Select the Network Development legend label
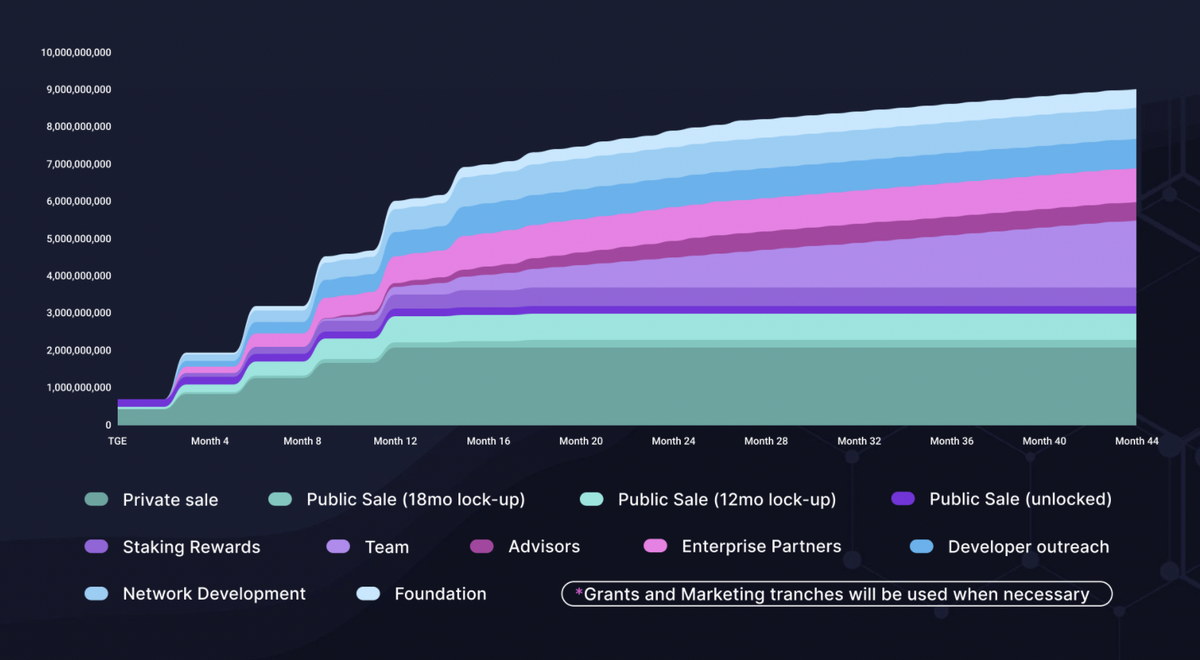The height and width of the screenshot is (660, 1200). point(214,594)
